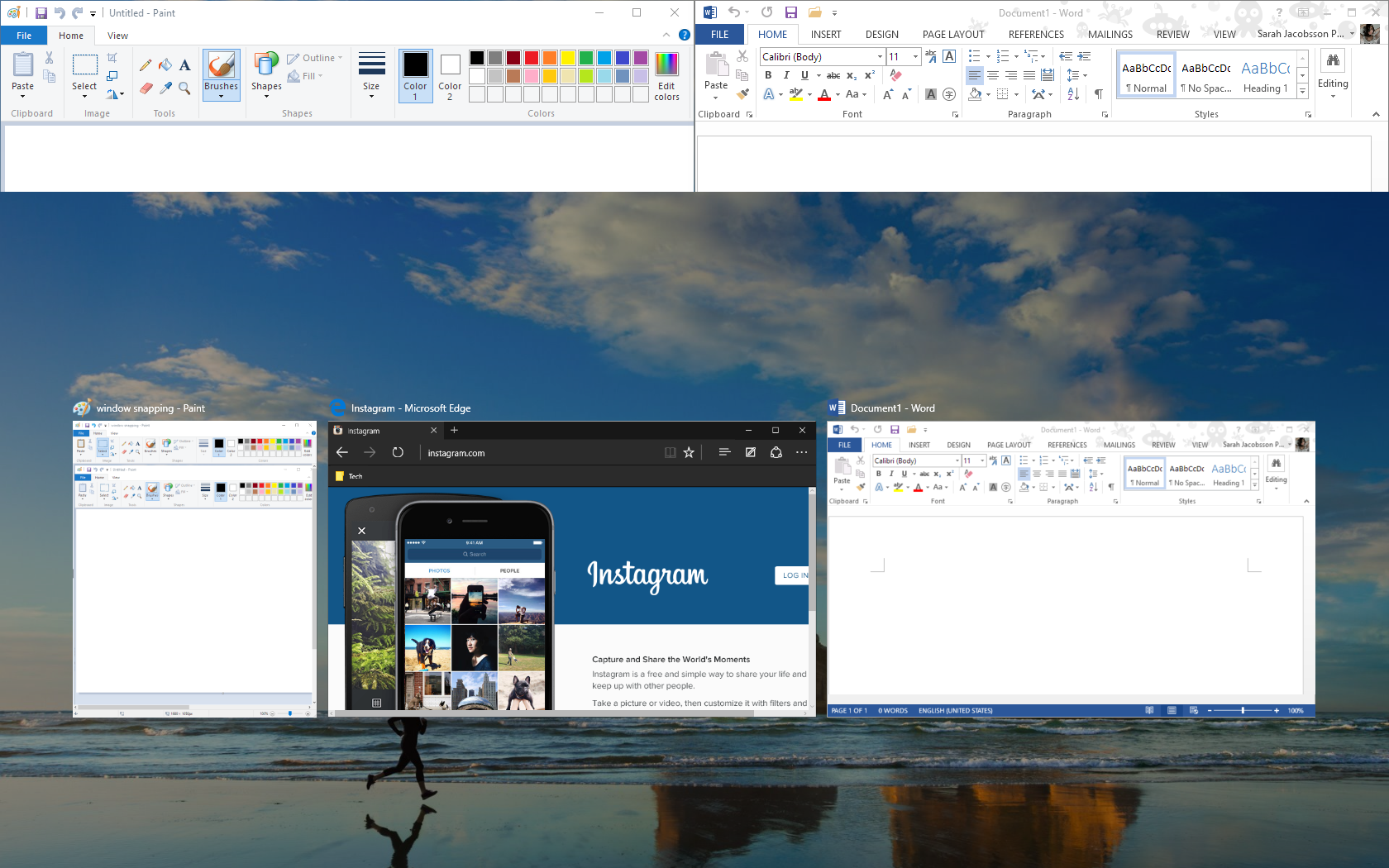Click Clear All Formatting eraser in Word
1389x868 pixels.
[x=896, y=75]
